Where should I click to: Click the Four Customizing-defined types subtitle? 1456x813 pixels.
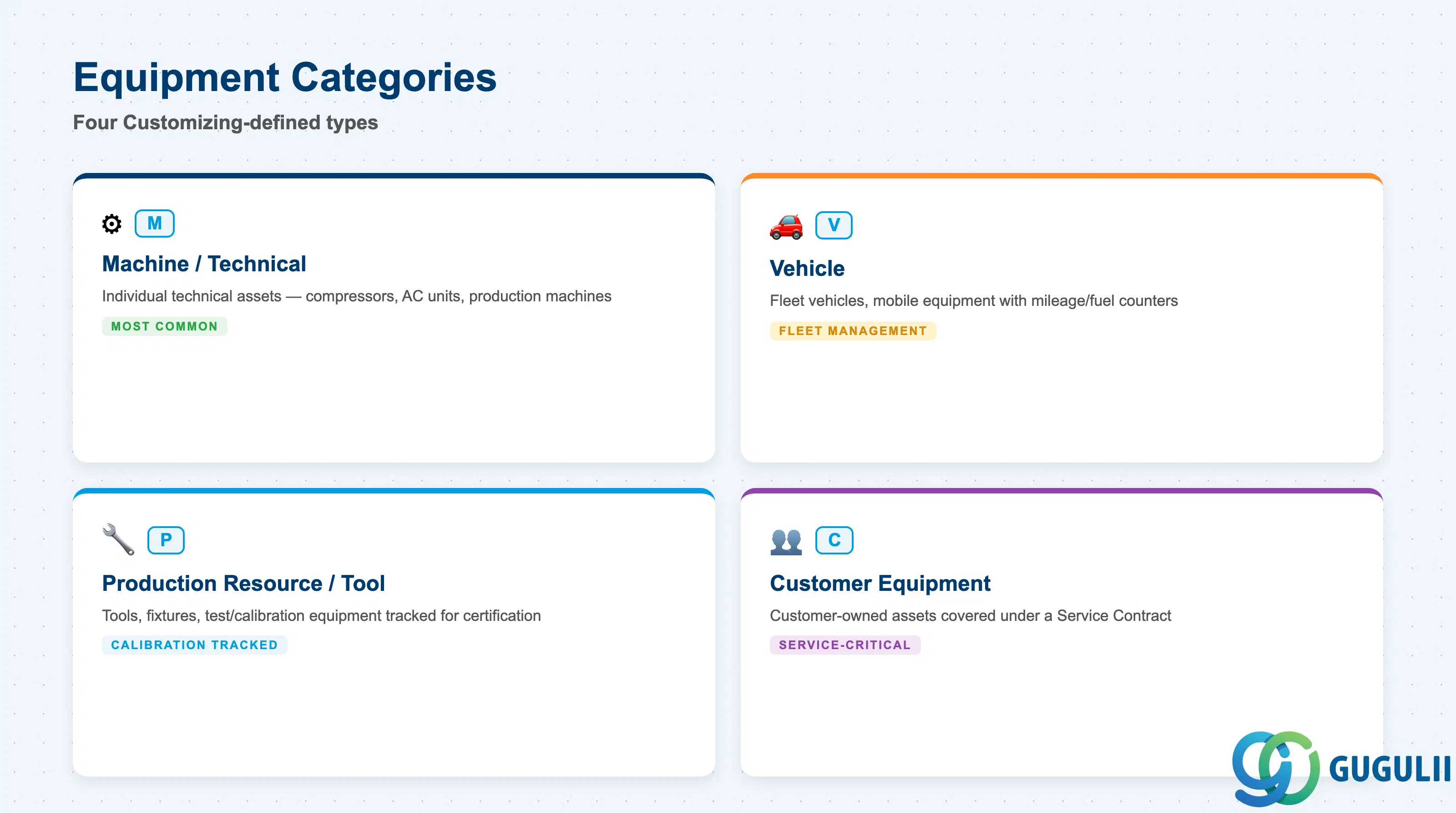tap(226, 123)
